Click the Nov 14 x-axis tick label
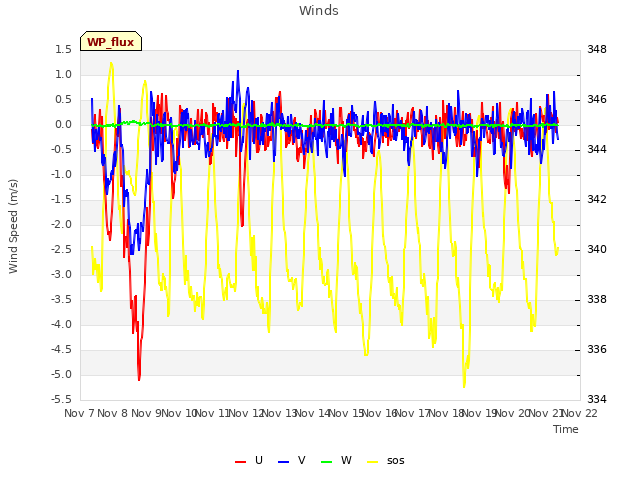 coord(313,413)
